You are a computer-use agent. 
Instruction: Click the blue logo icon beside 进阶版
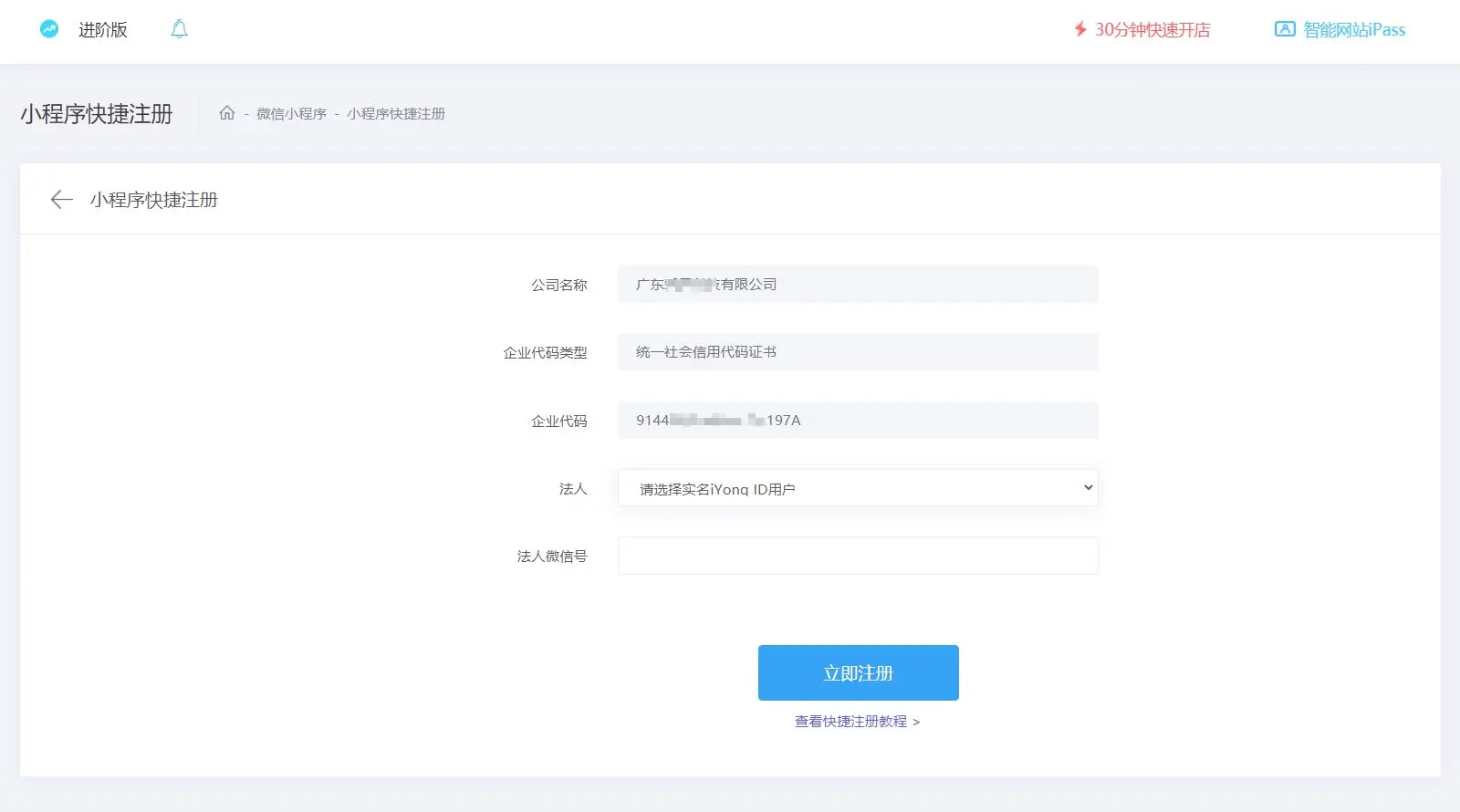[49, 29]
